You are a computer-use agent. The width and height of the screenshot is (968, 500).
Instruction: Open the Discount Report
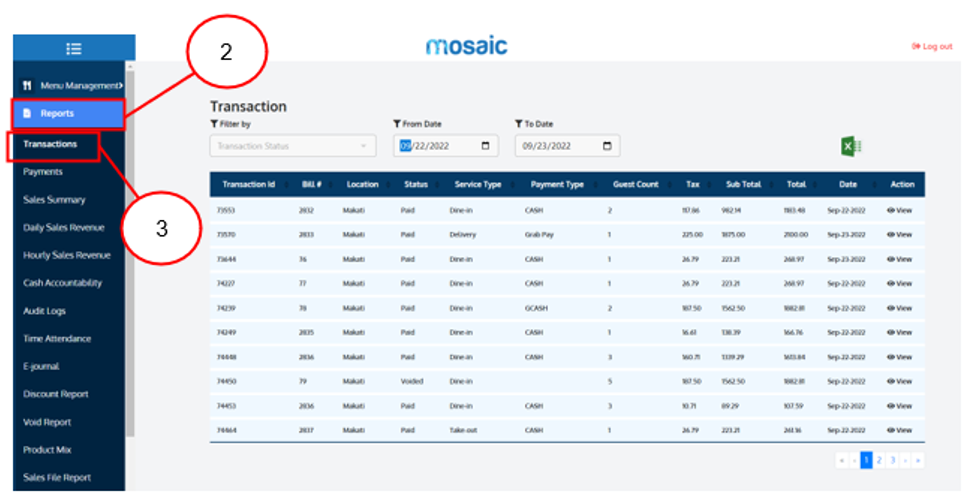point(56,394)
